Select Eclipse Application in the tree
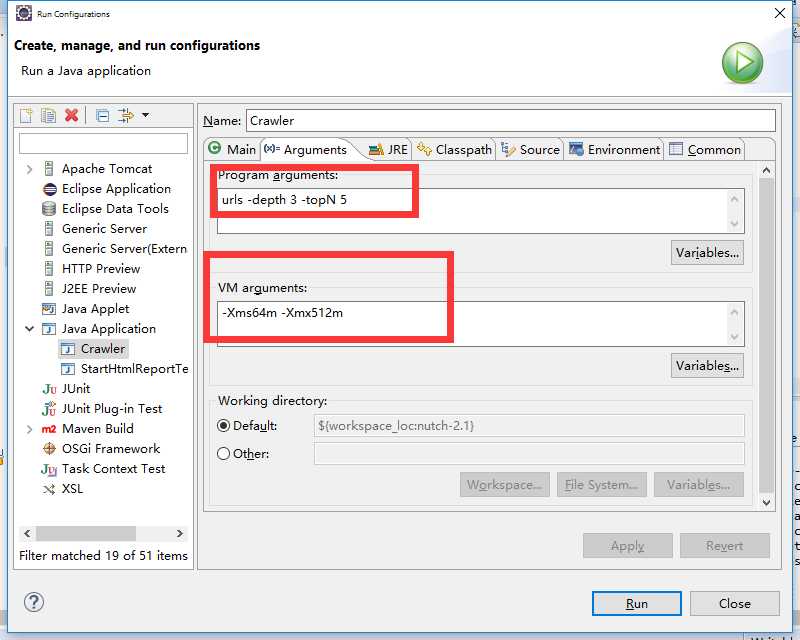 [x=116, y=189]
